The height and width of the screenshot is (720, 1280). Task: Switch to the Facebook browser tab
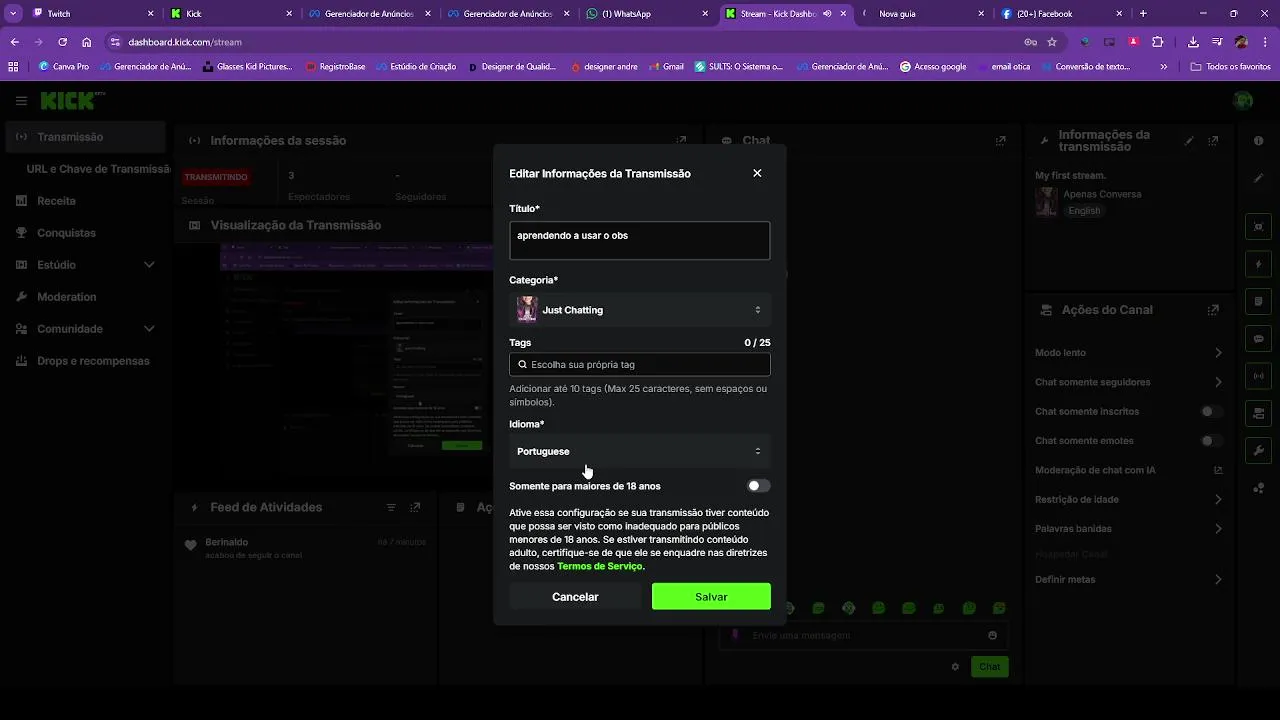1063,14
